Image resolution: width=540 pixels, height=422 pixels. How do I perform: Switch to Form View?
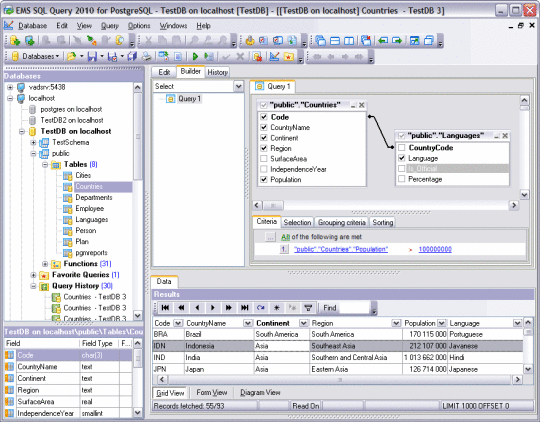coord(211,392)
